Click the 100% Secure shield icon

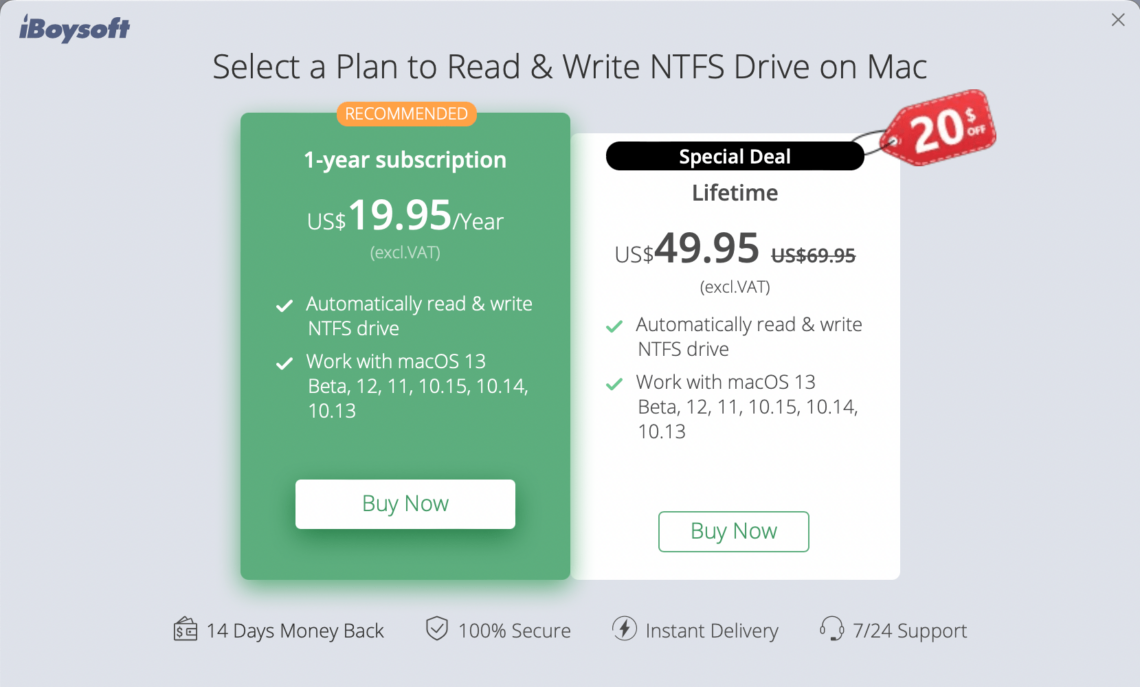tap(437, 630)
